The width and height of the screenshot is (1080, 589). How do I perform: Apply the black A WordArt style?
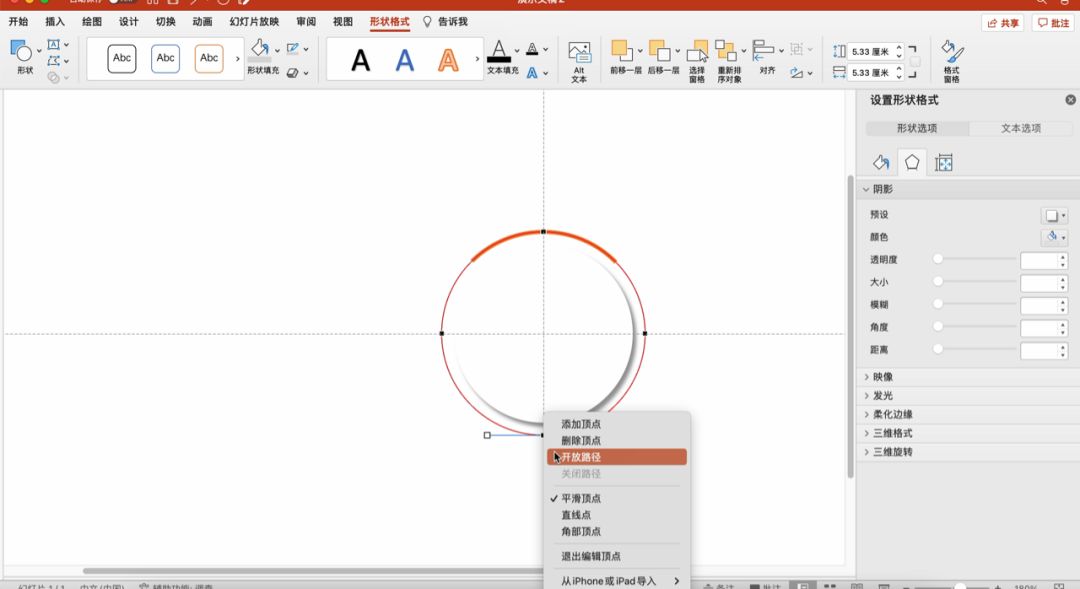(360, 61)
